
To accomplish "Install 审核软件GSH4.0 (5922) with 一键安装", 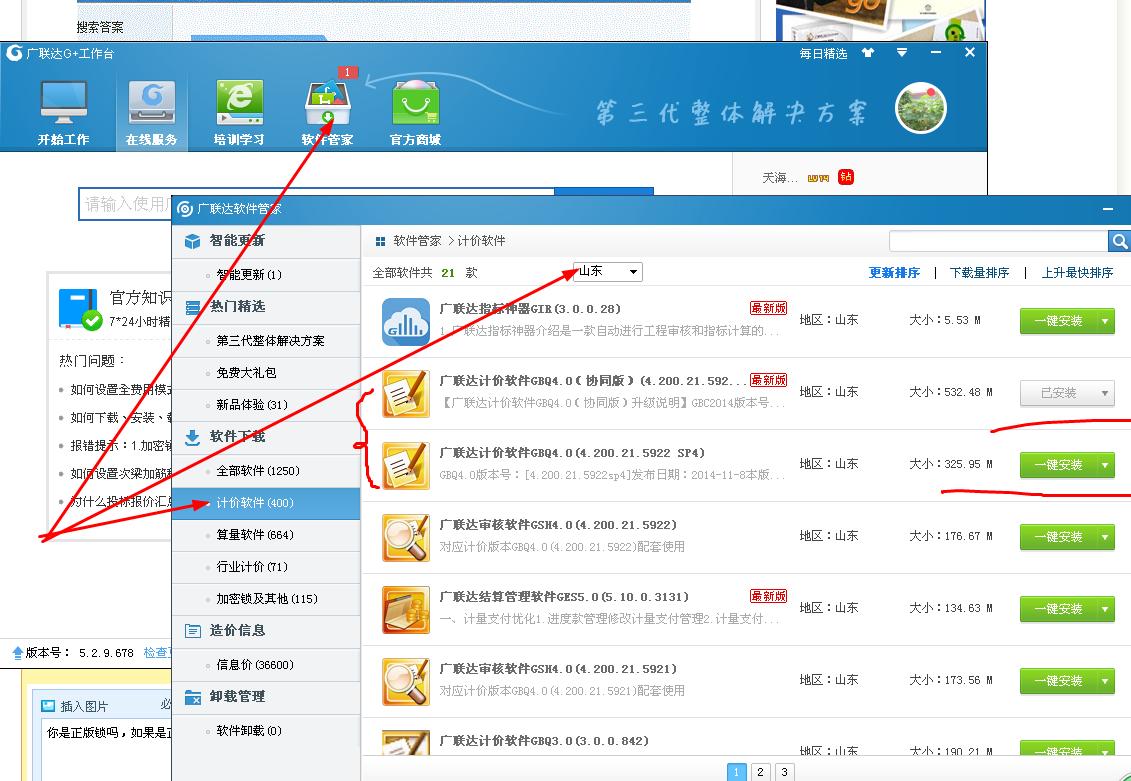I will (1058, 537).
